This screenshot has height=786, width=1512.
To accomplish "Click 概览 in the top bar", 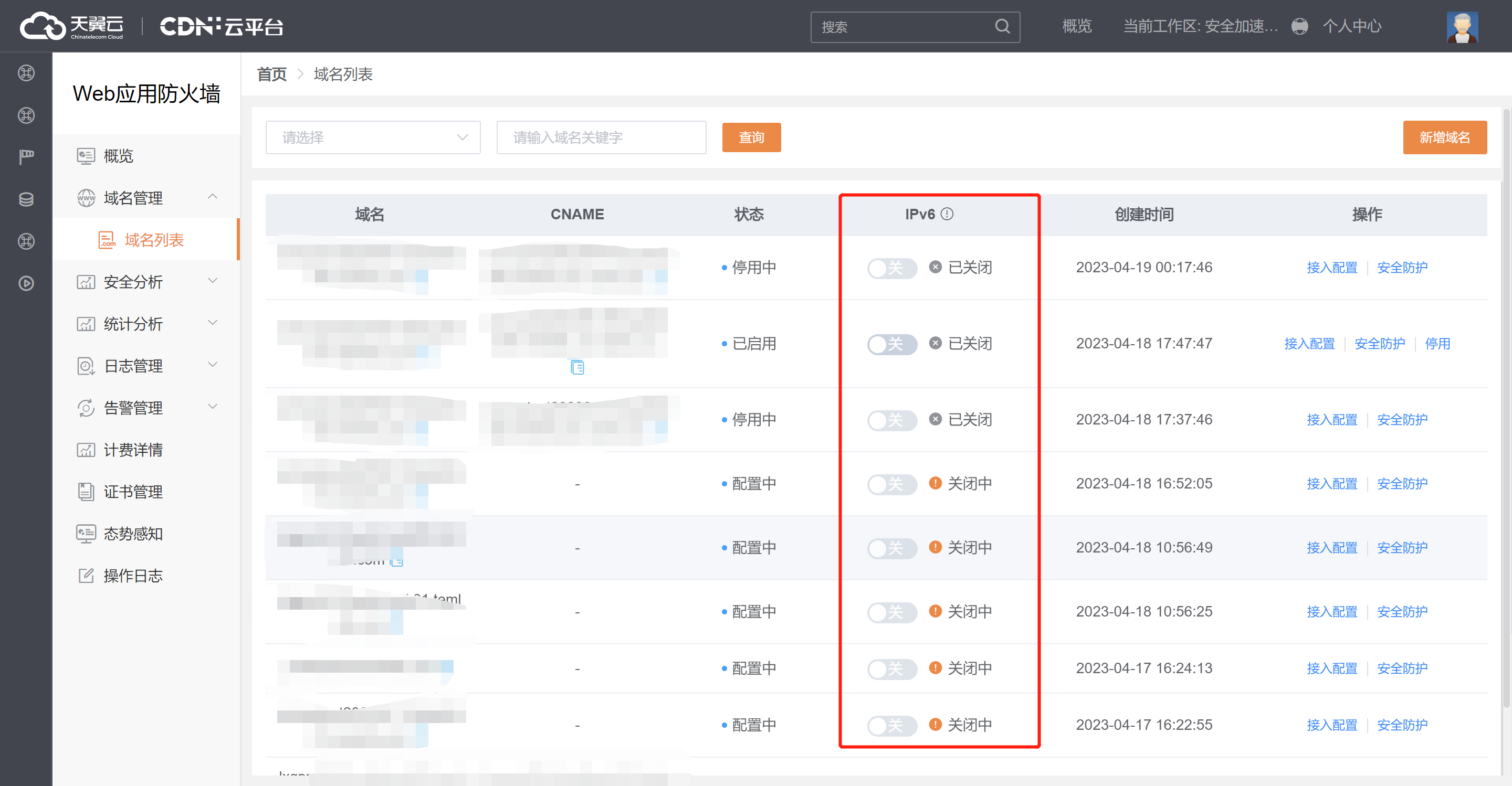I will tap(1076, 26).
